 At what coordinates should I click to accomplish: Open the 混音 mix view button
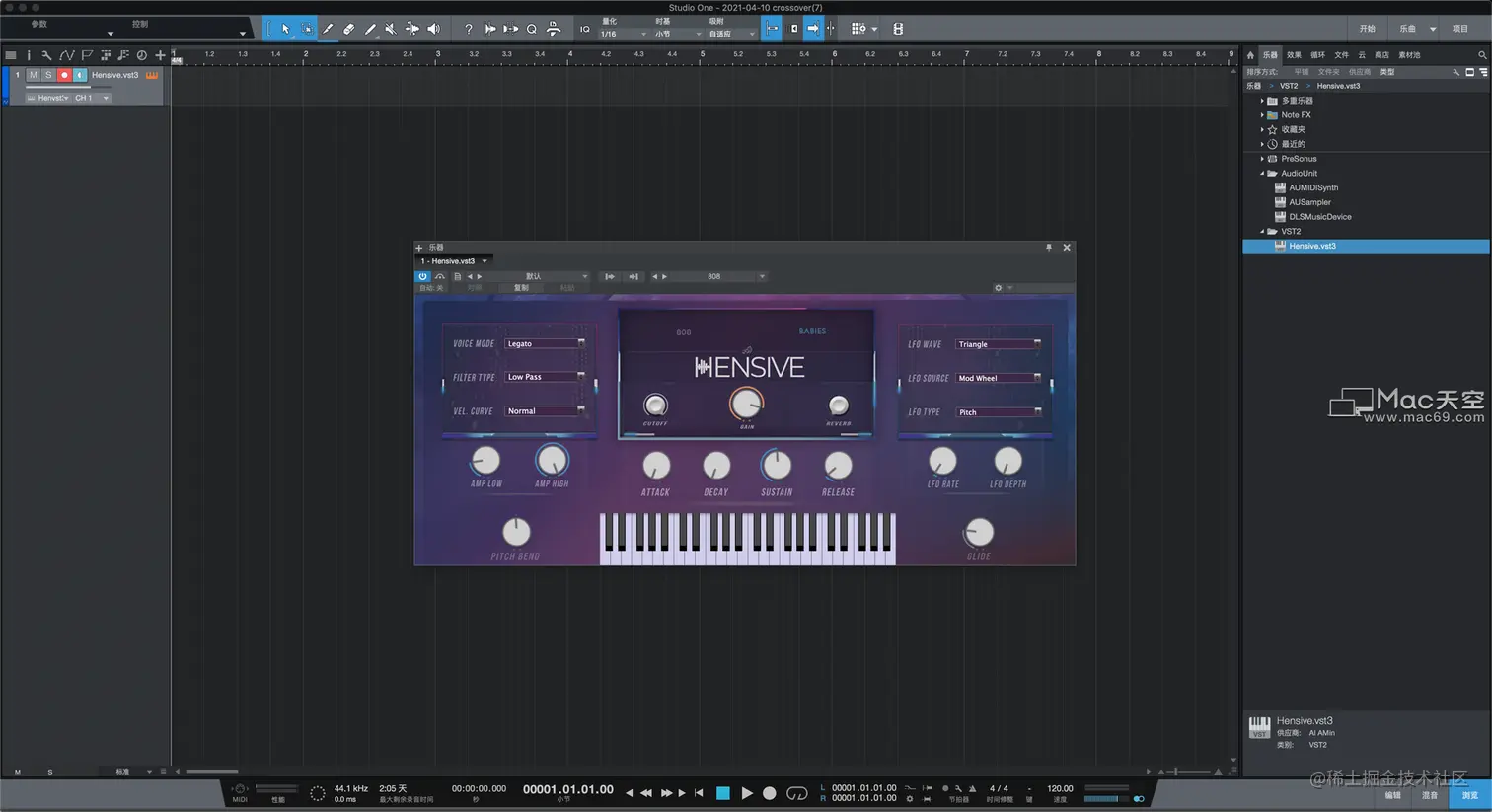1430,795
